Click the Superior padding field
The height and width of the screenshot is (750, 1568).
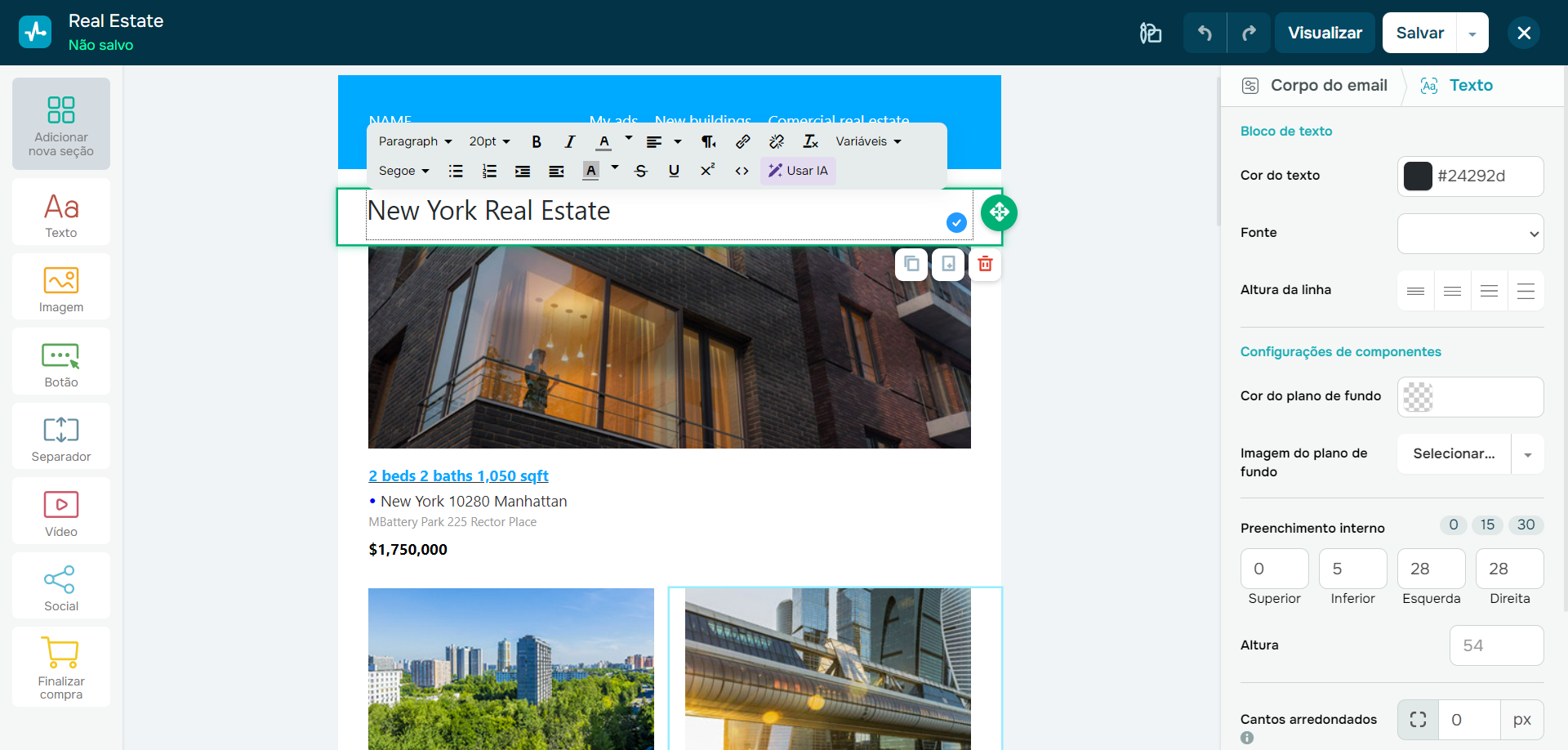1274,569
